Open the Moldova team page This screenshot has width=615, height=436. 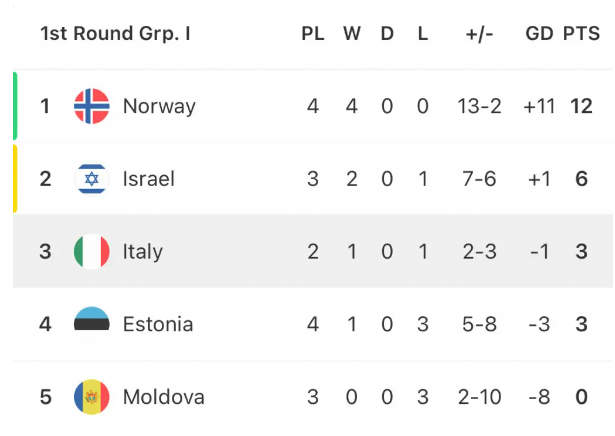point(164,397)
